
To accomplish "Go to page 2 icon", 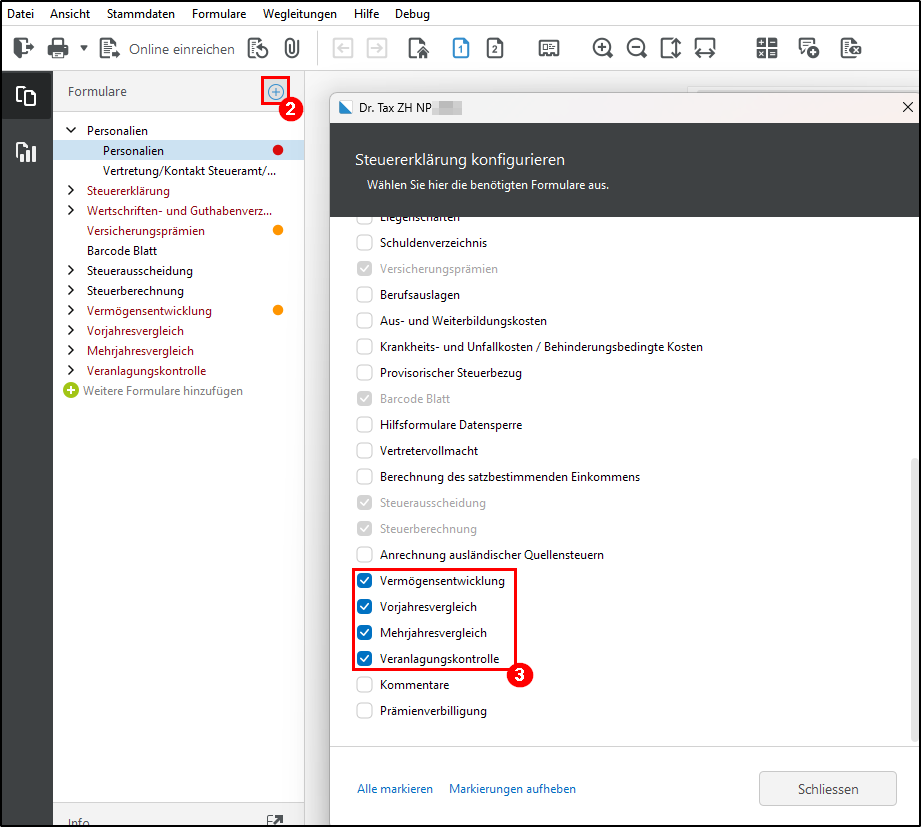I will click(494, 48).
